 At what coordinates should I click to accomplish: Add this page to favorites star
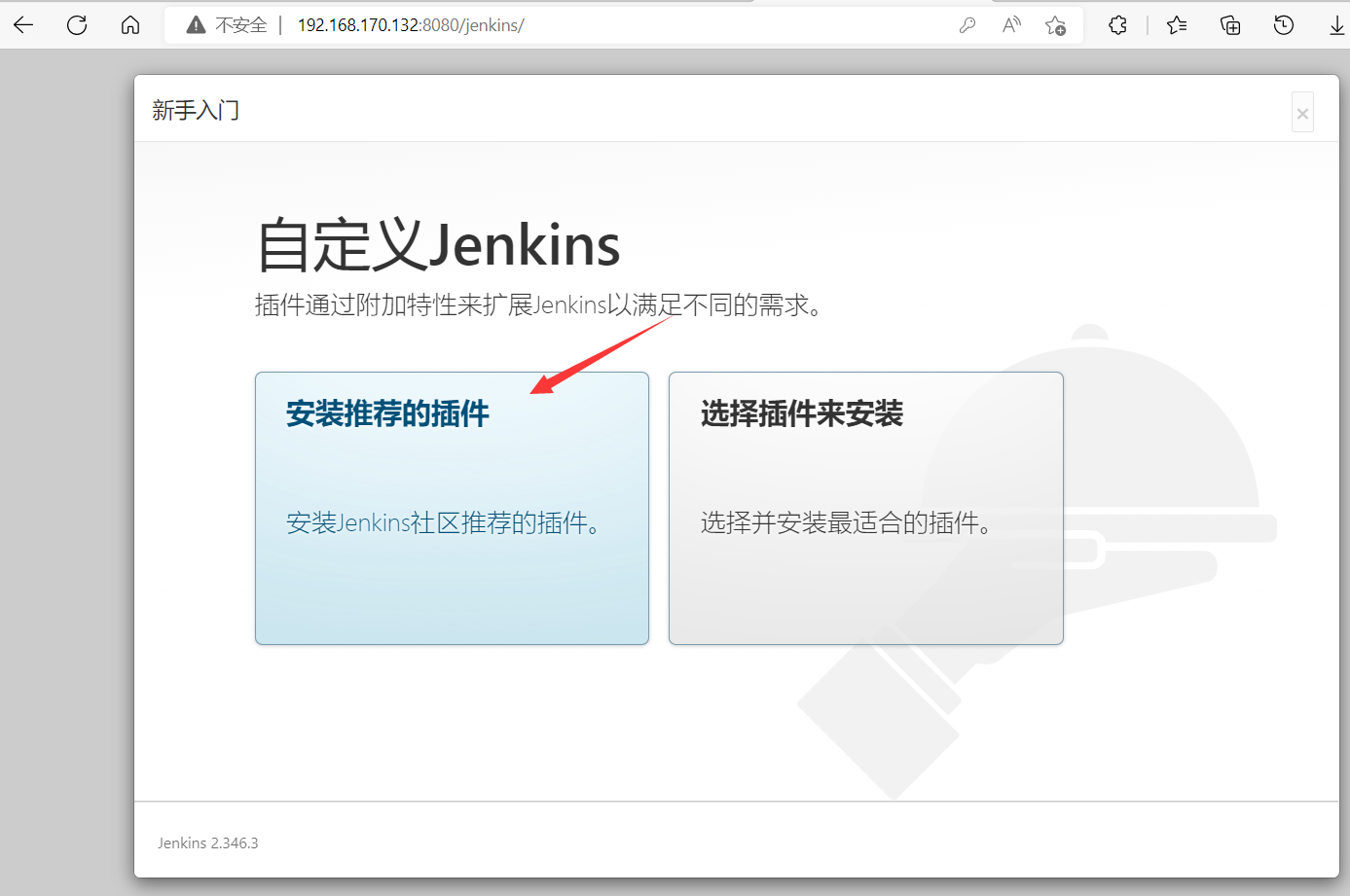[1055, 25]
